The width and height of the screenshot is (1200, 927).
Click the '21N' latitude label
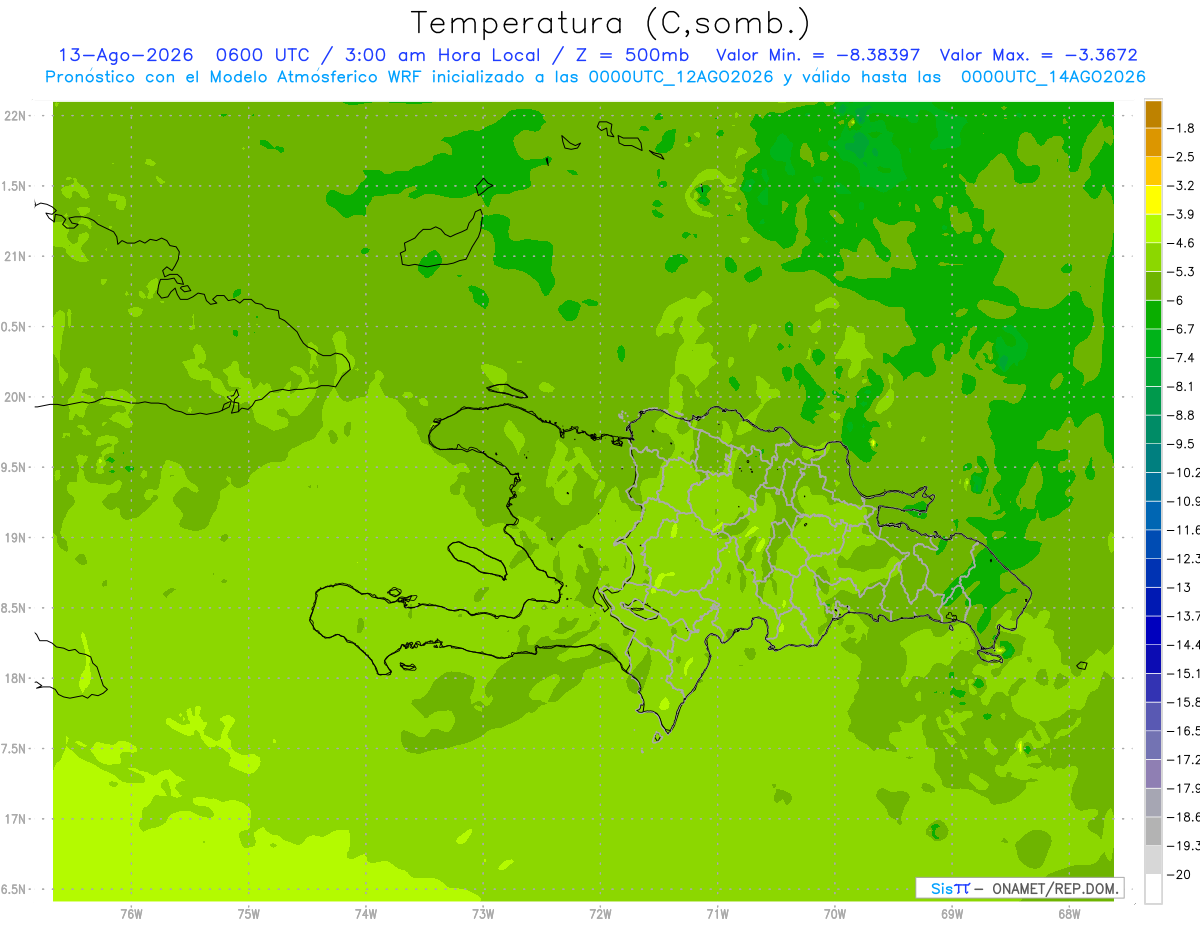16,256
